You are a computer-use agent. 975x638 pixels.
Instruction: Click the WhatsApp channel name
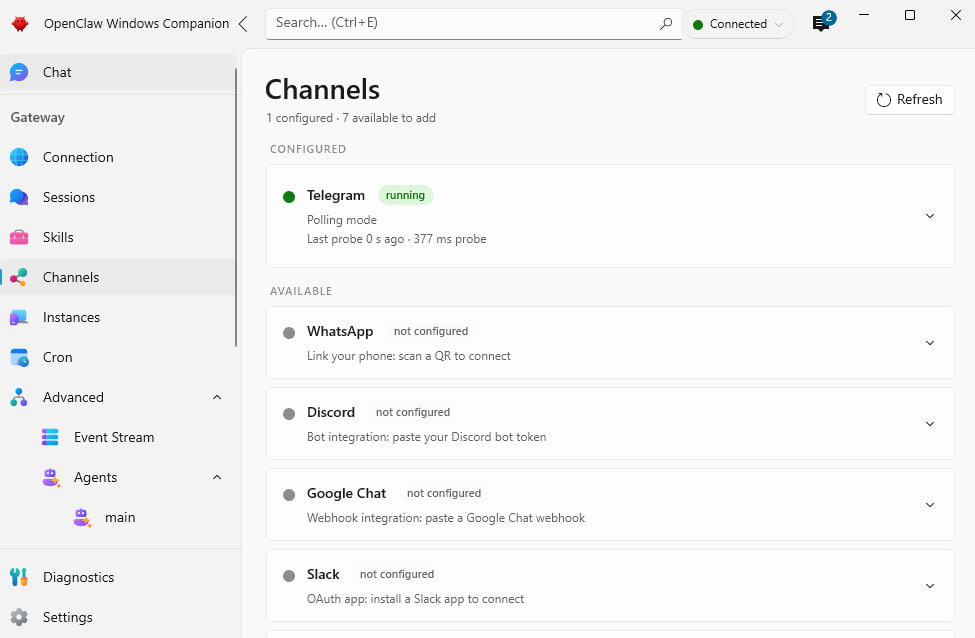(x=340, y=331)
